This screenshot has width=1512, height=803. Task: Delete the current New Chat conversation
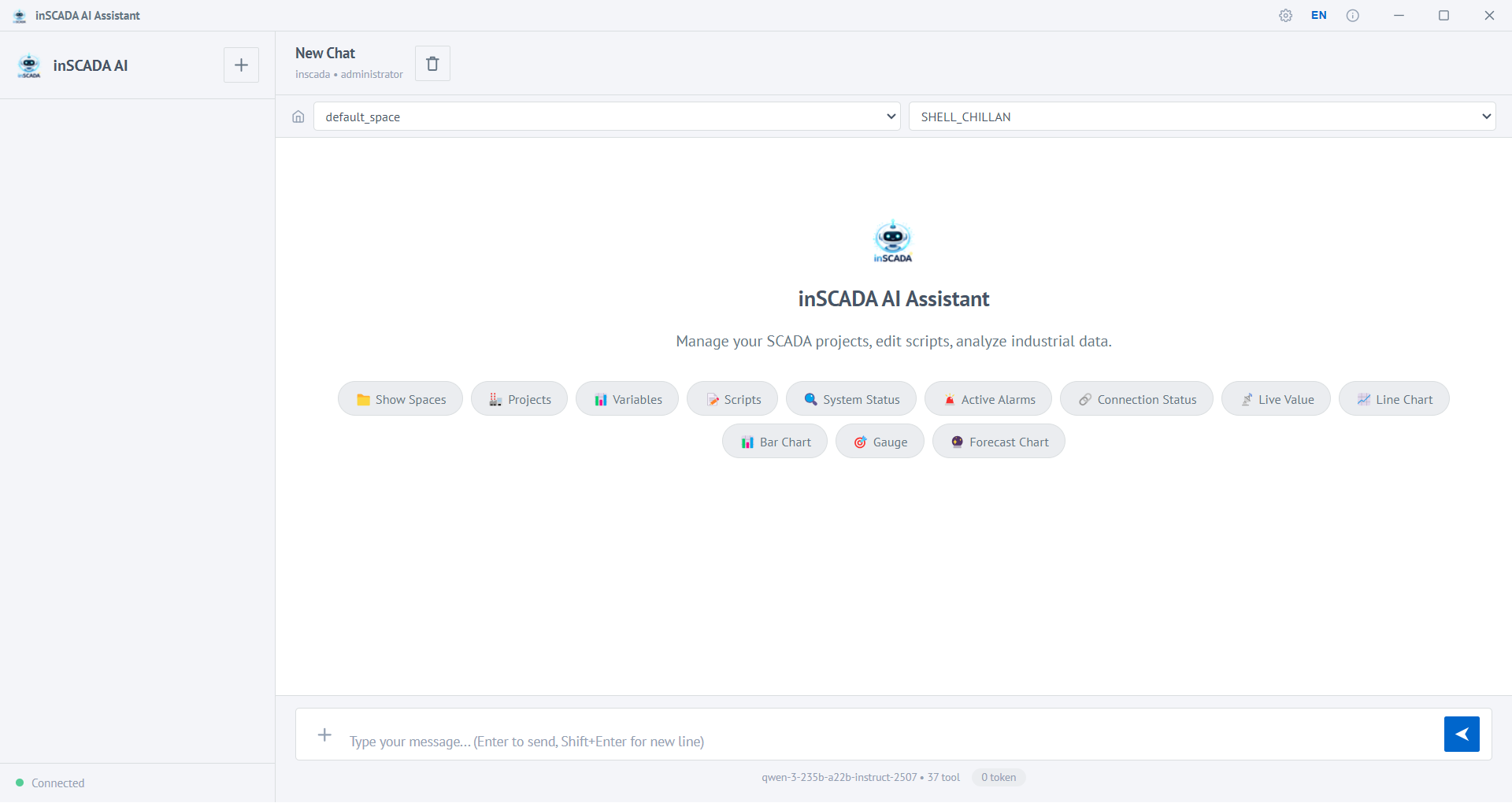click(x=432, y=63)
